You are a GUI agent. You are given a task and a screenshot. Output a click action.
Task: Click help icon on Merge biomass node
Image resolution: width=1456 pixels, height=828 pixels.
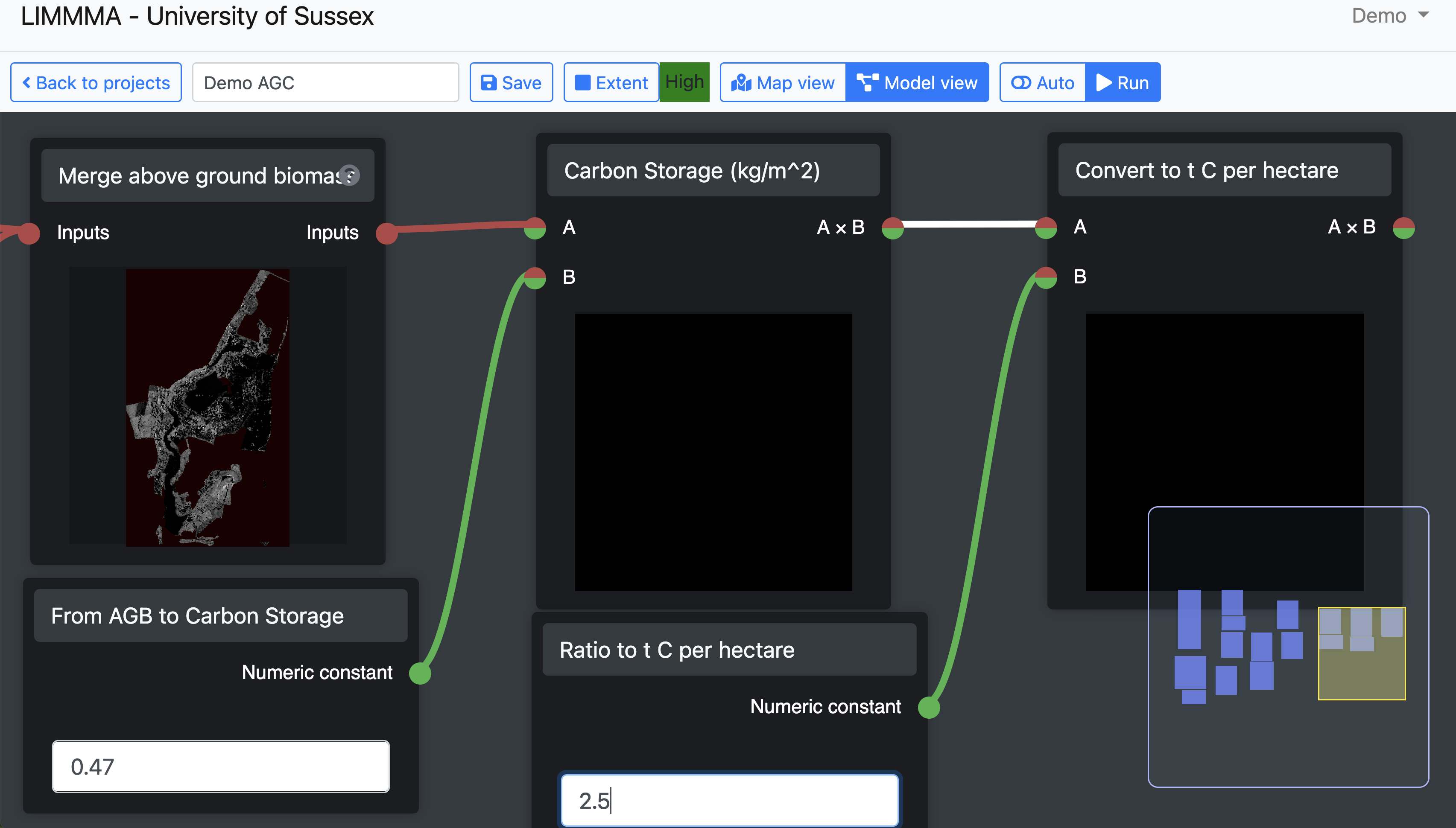(349, 175)
